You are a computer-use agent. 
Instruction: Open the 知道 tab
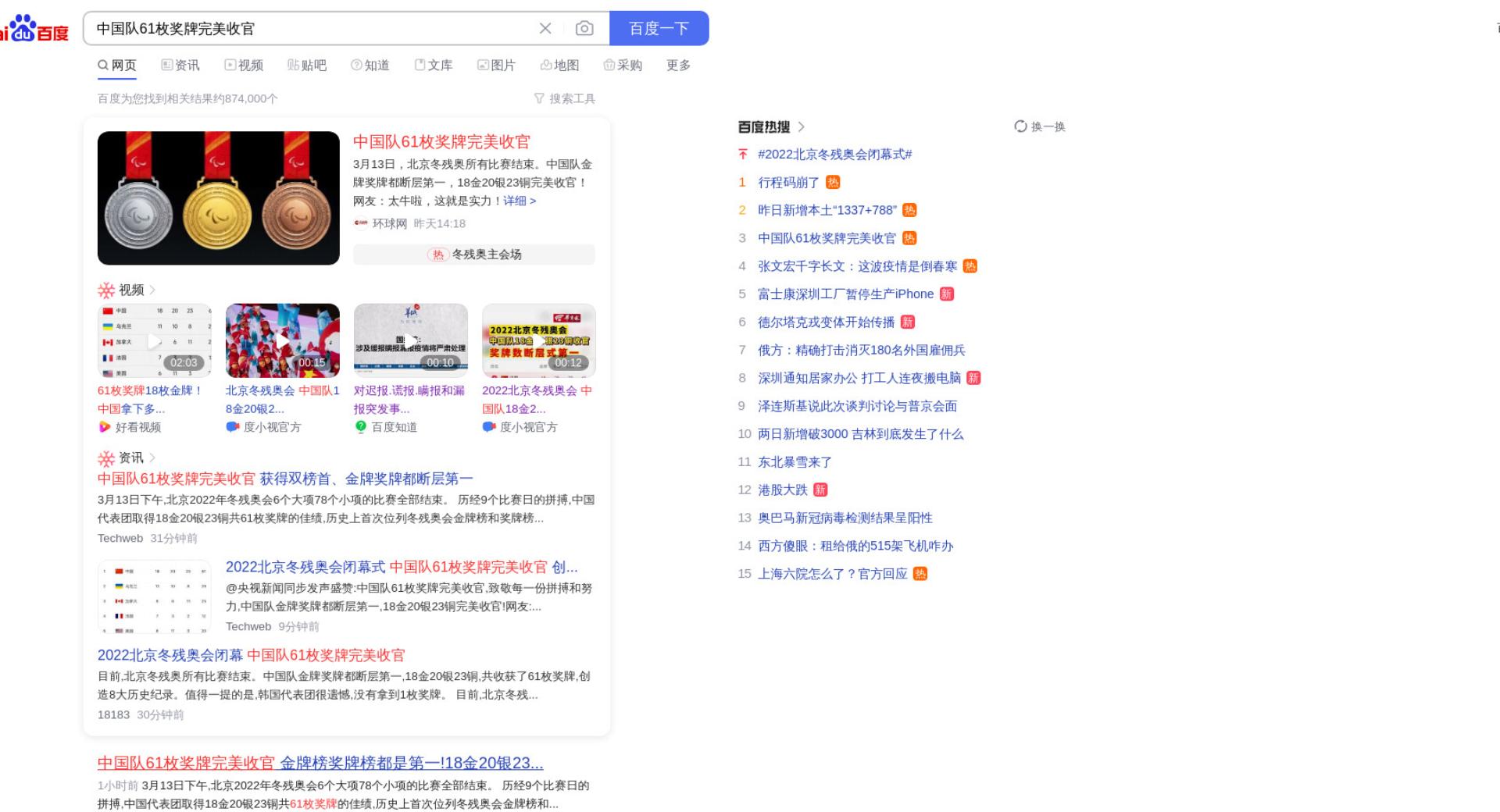[370, 66]
